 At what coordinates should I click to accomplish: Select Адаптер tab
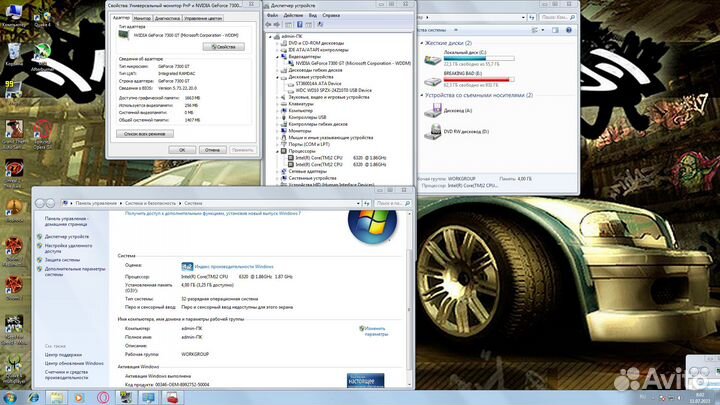121,17
